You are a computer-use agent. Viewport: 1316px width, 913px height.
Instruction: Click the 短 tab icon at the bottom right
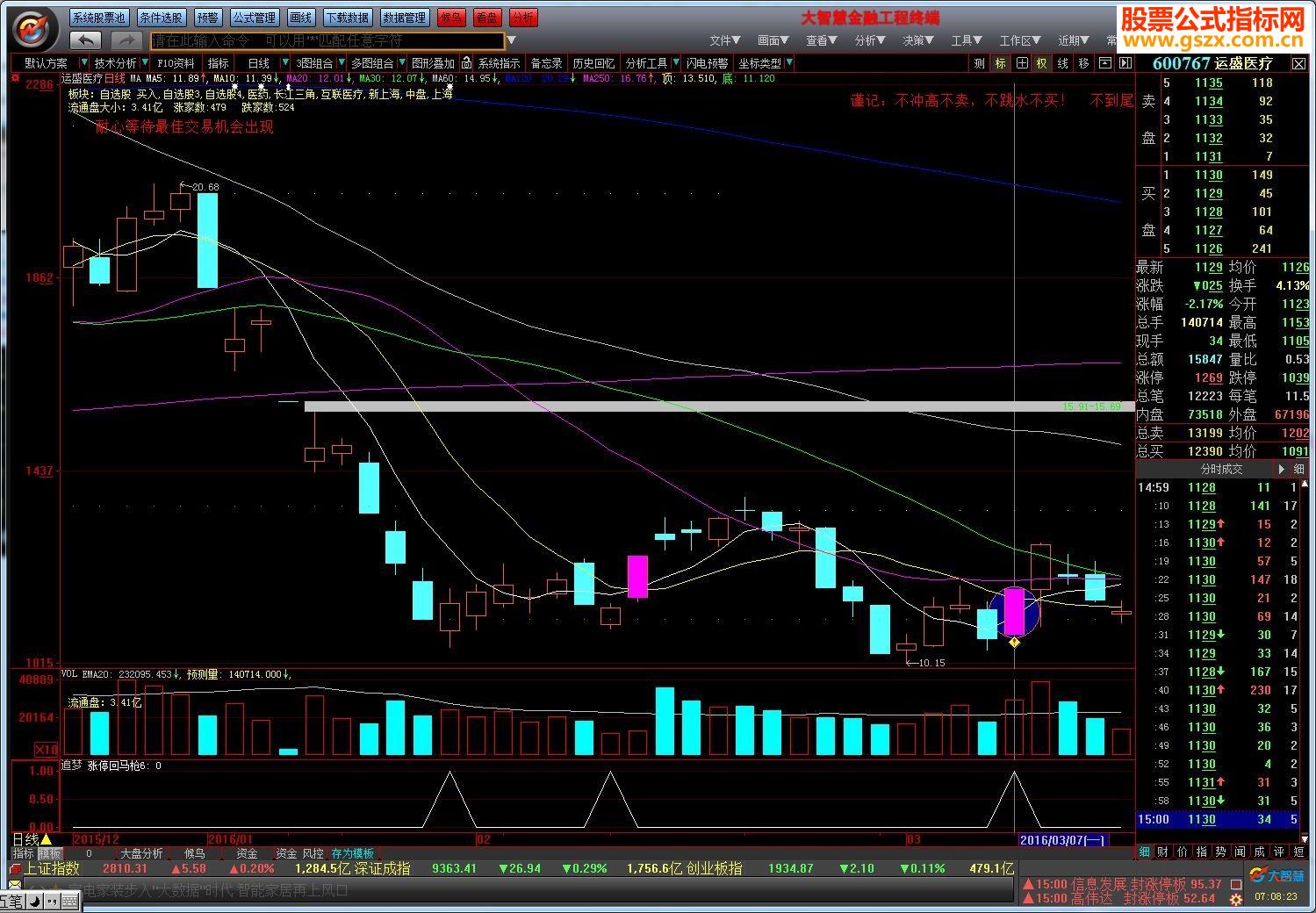(x=1298, y=852)
